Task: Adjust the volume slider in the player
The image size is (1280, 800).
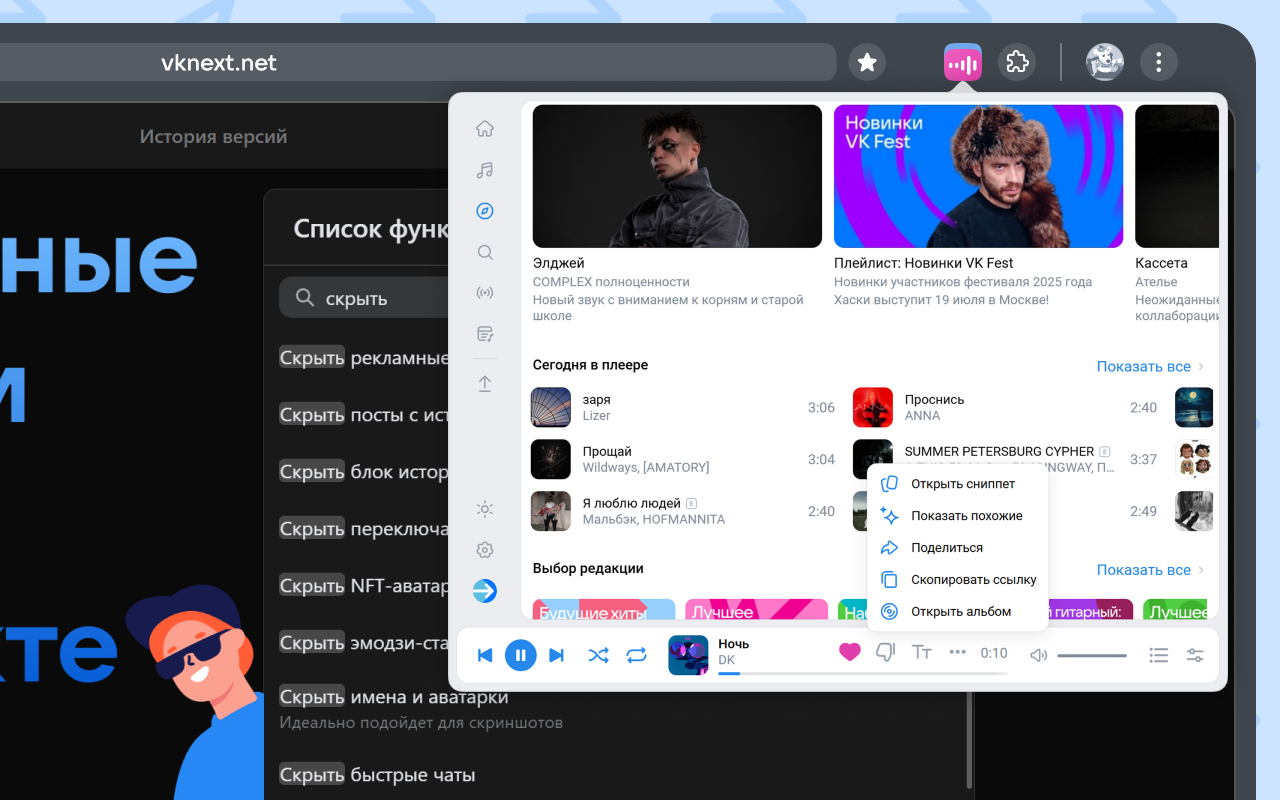Action: (1091, 655)
